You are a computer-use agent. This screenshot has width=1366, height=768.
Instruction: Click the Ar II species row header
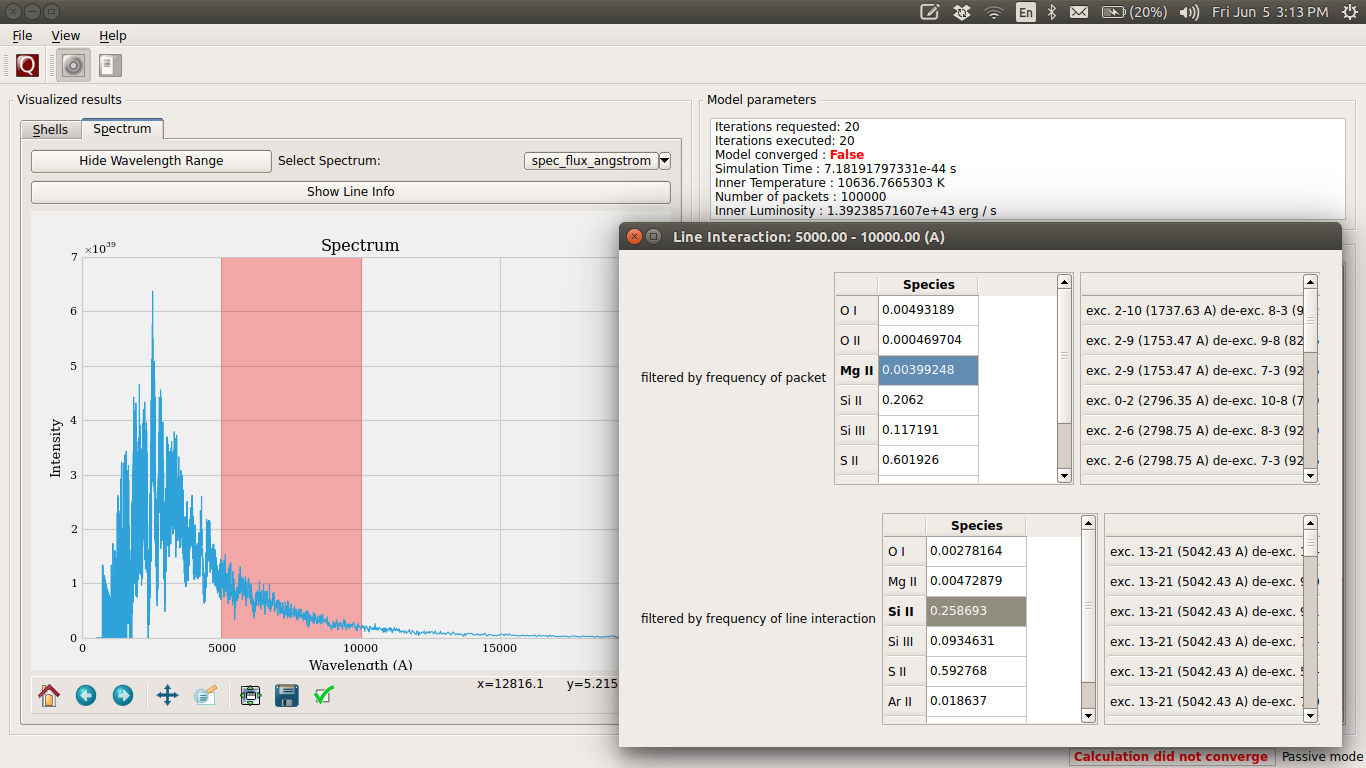[x=903, y=701]
